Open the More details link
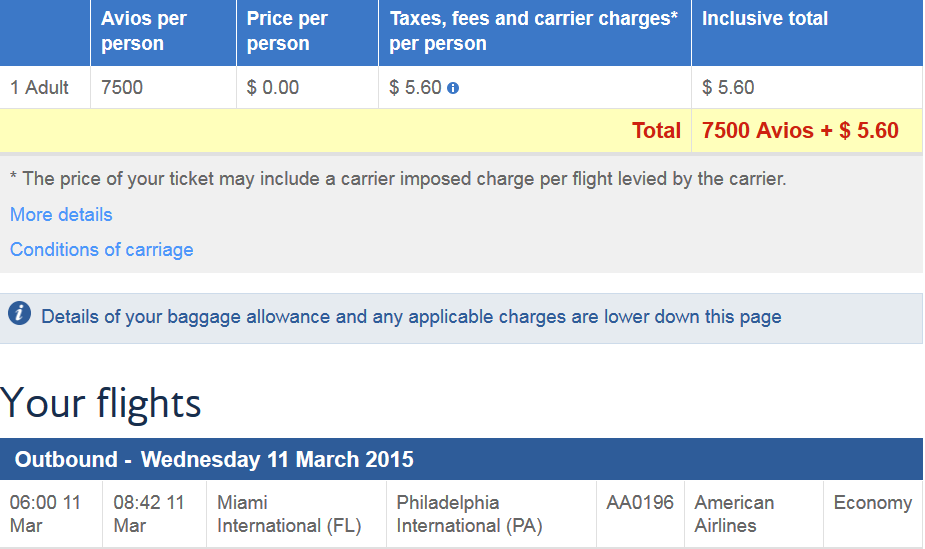Screen dimensions: 925x549 coord(61,215)
